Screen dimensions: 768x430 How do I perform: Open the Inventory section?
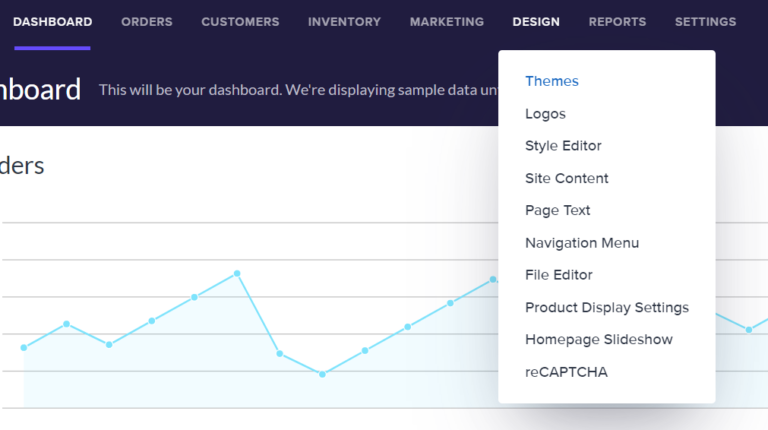344,22
